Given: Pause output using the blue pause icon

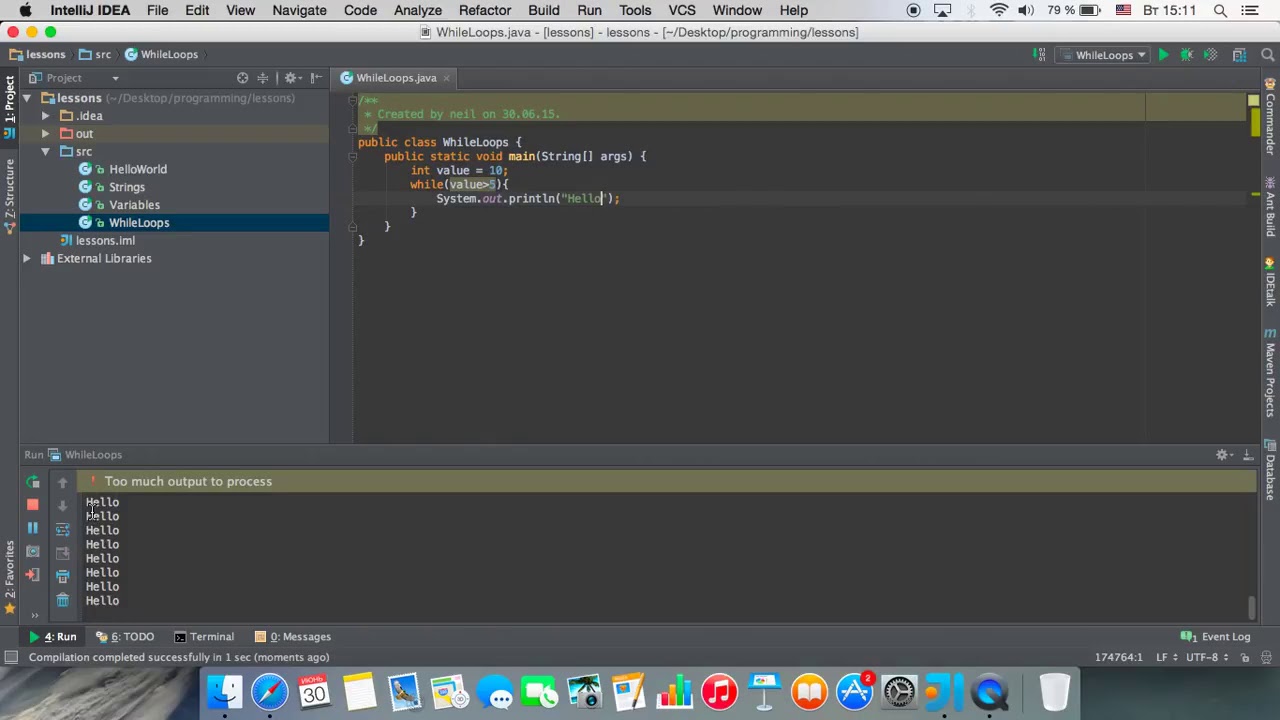Looking at the screenshot, I should 33,528.
